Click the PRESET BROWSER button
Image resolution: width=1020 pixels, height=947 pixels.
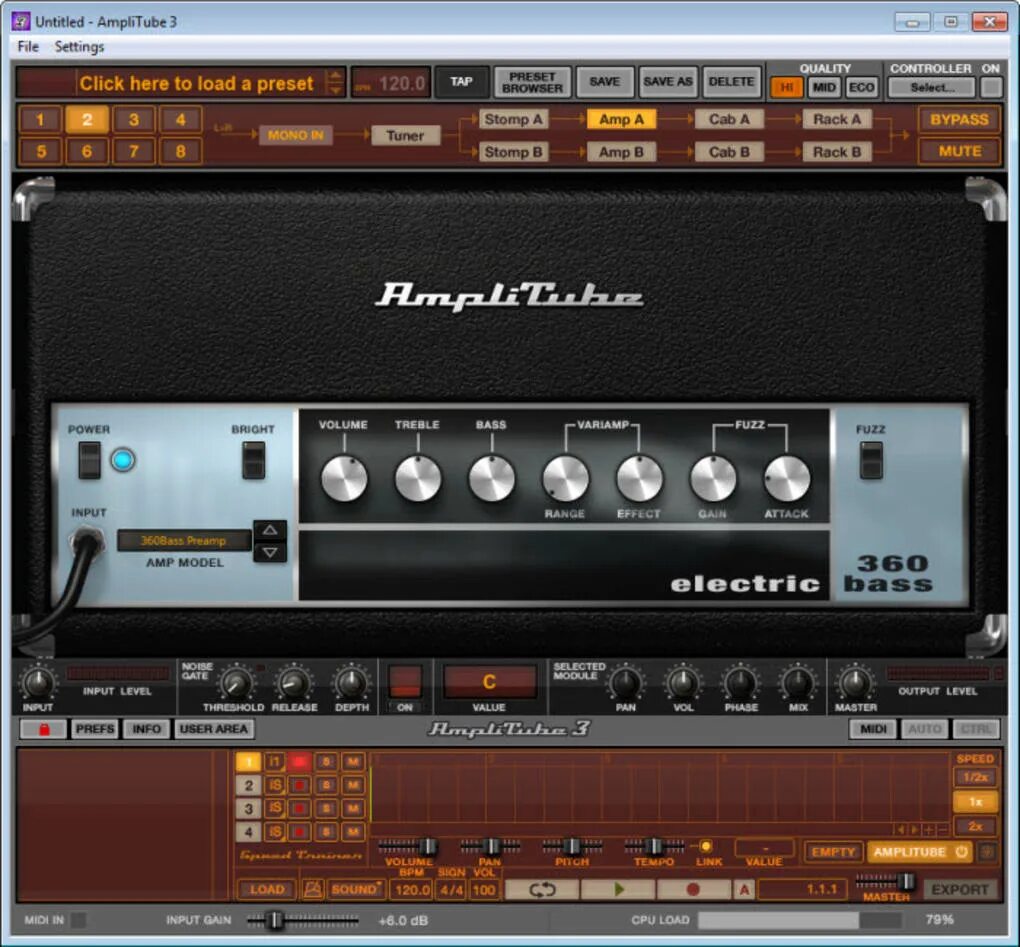[532, 82]
